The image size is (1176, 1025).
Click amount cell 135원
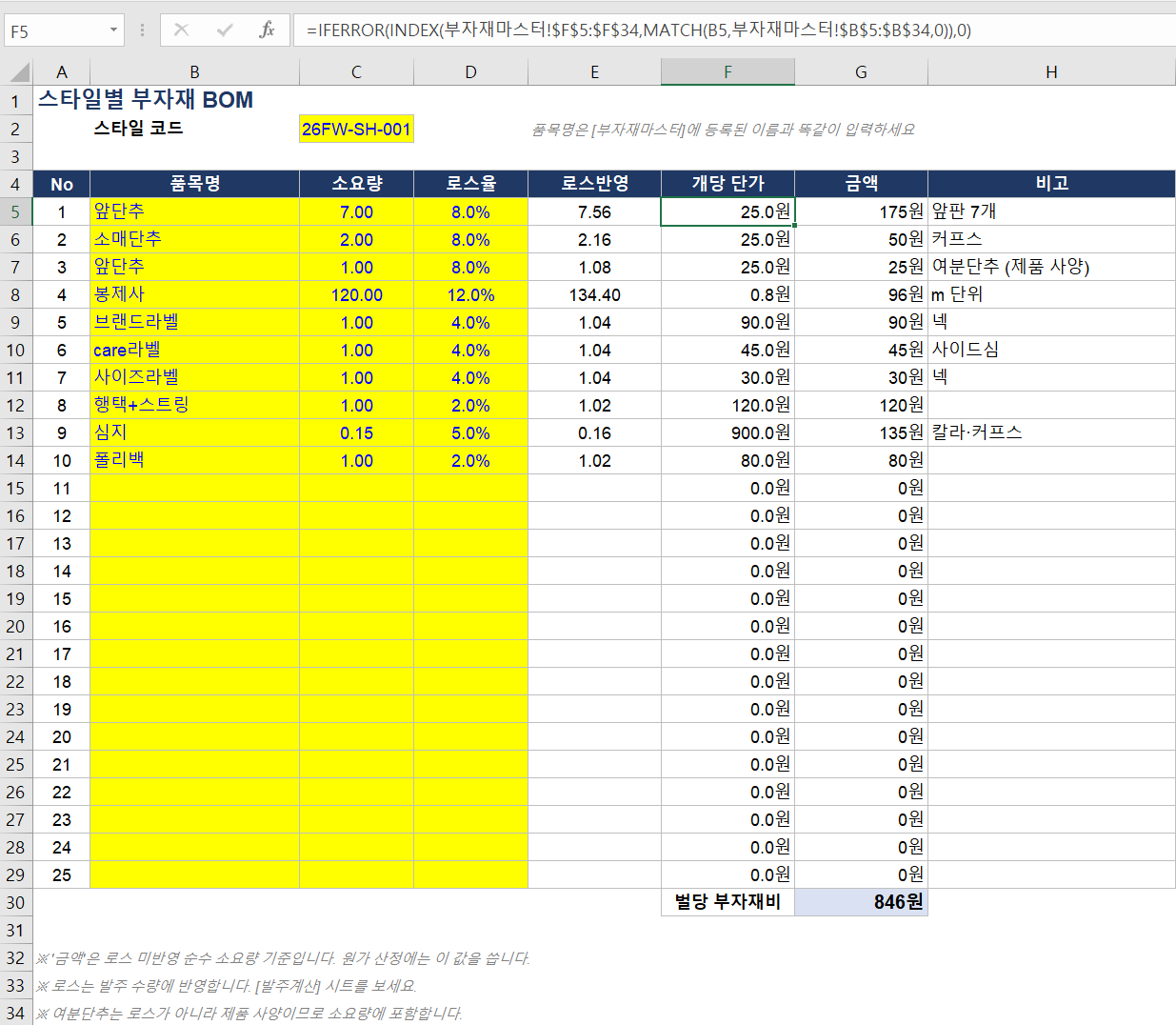click(x=861, y=432)
